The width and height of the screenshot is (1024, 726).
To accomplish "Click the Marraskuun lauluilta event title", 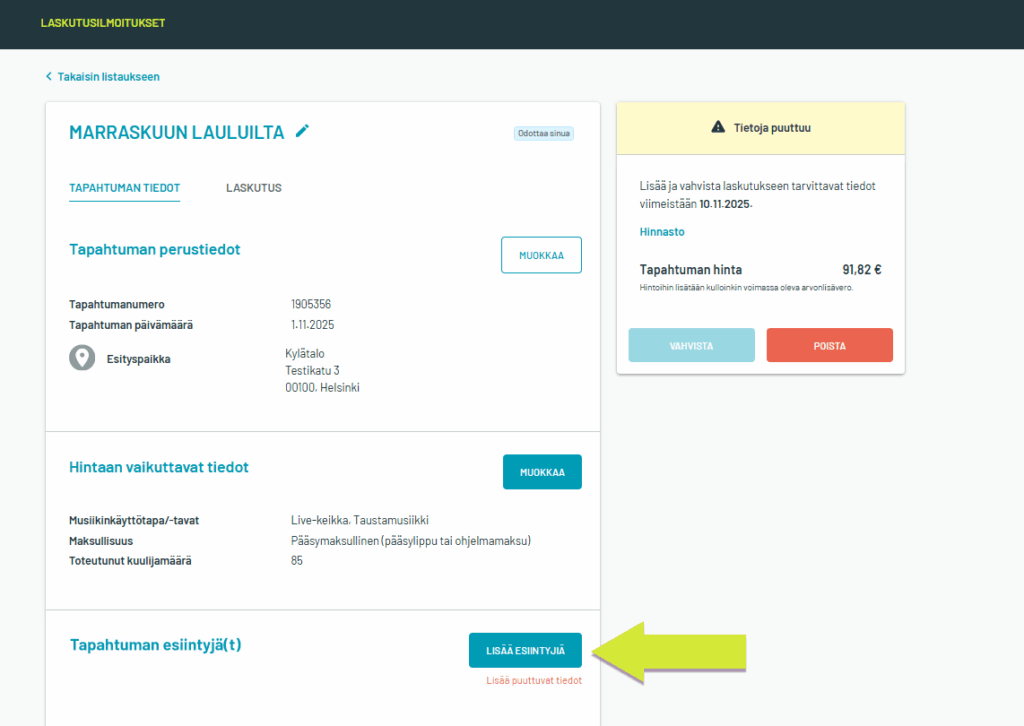I will tap(176, 132).
